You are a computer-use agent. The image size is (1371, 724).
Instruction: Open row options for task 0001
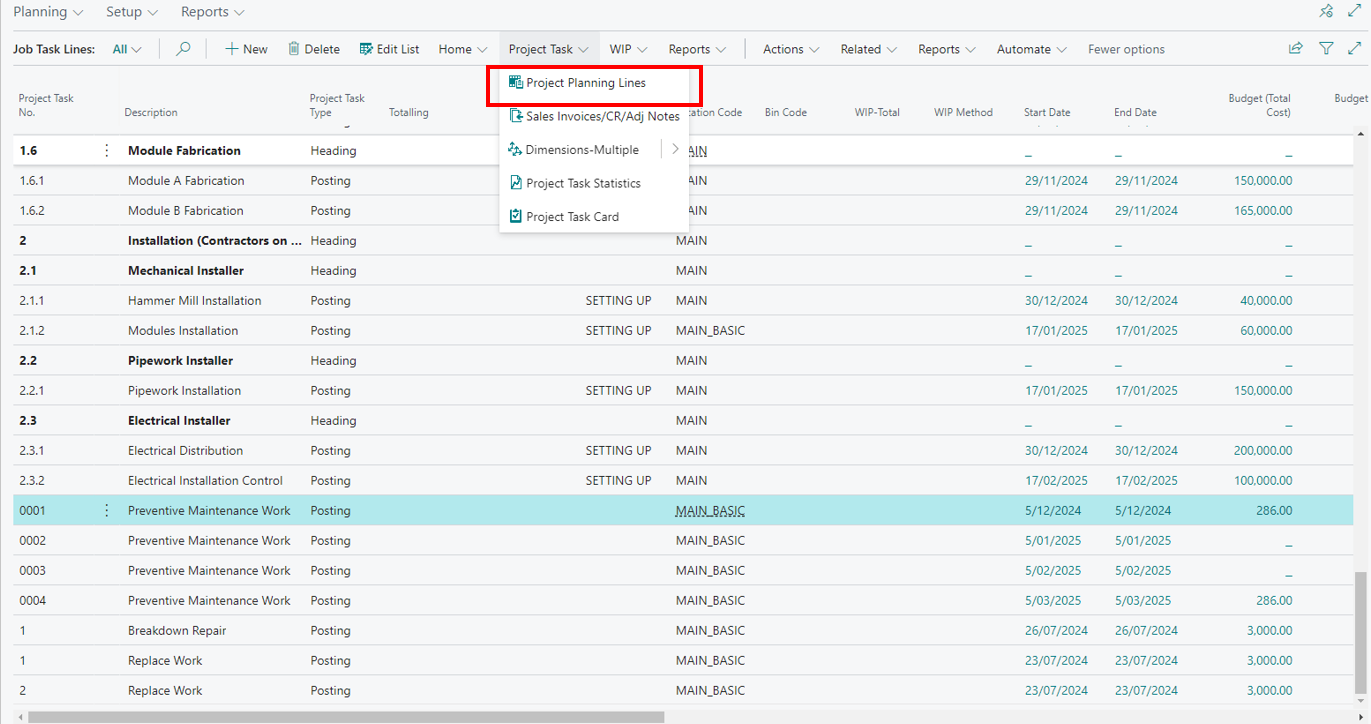107,511
